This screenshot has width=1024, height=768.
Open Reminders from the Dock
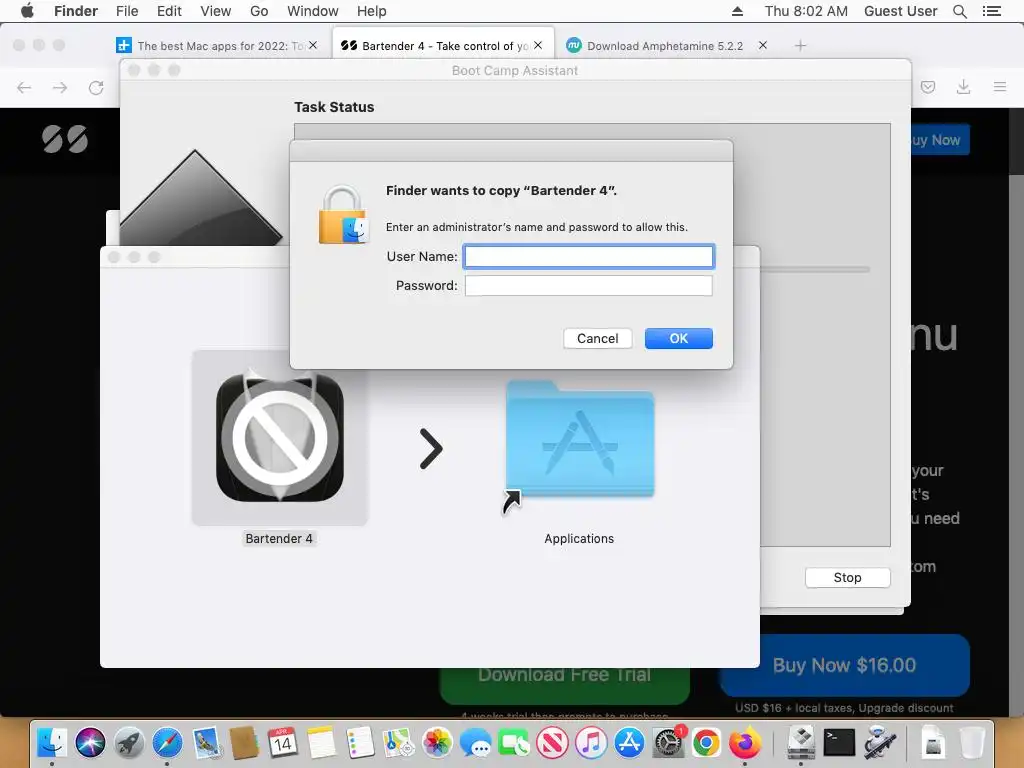[360, 743]
